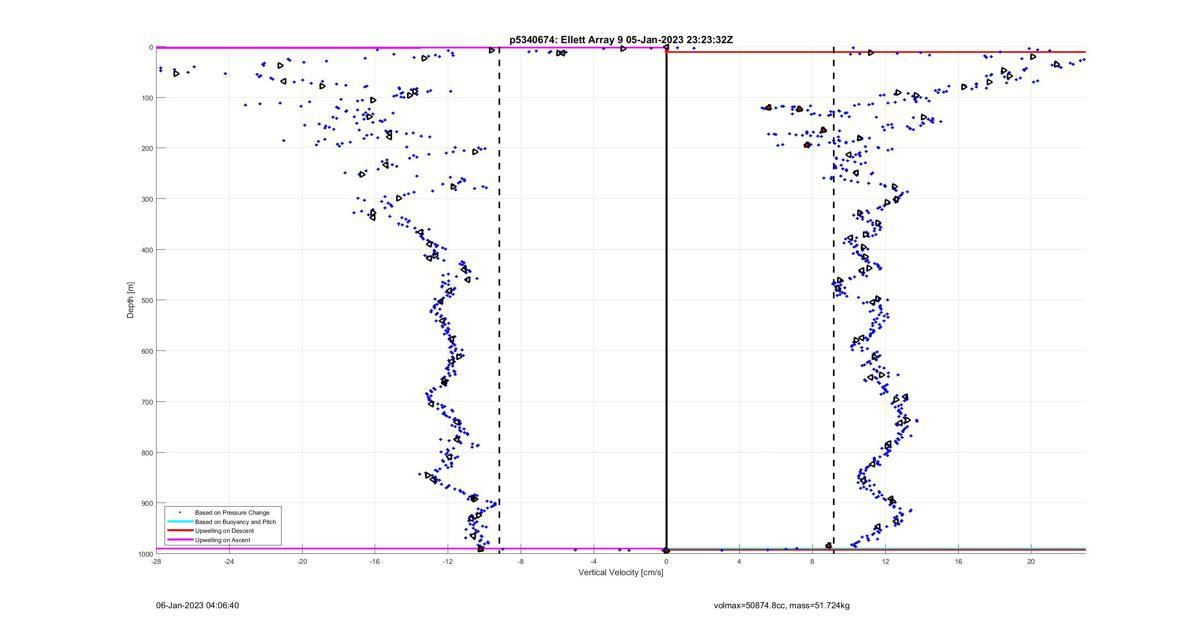Click depth axis tick label '400'
Image resolution: width=1200 pixels, height=622 pixels.
(146, 250)
